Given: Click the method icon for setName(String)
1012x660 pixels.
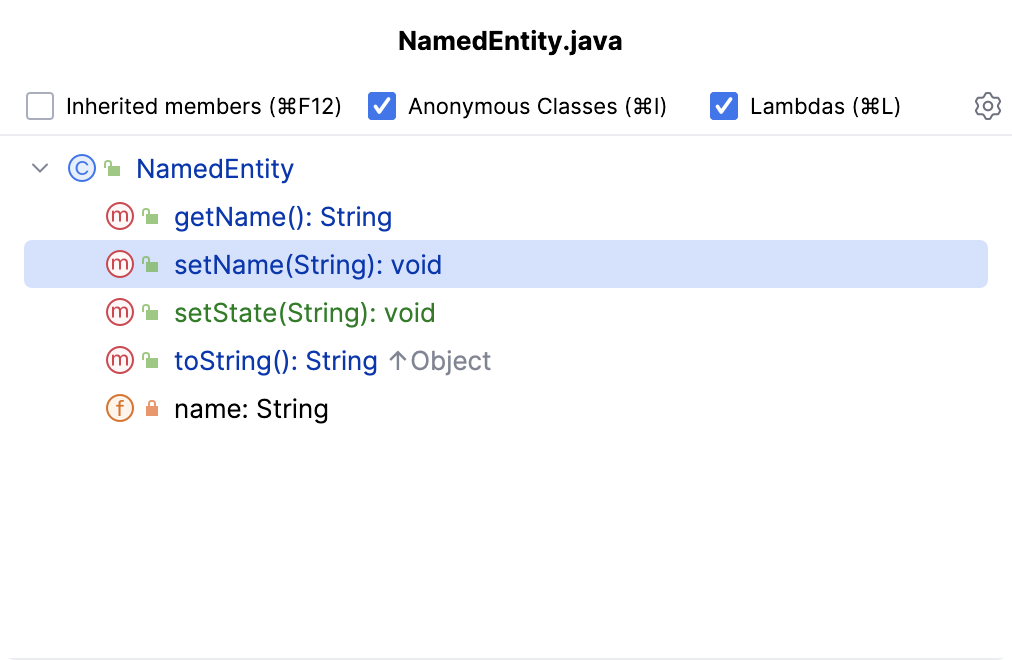Looking at the screenshot, I should (119, 264).
